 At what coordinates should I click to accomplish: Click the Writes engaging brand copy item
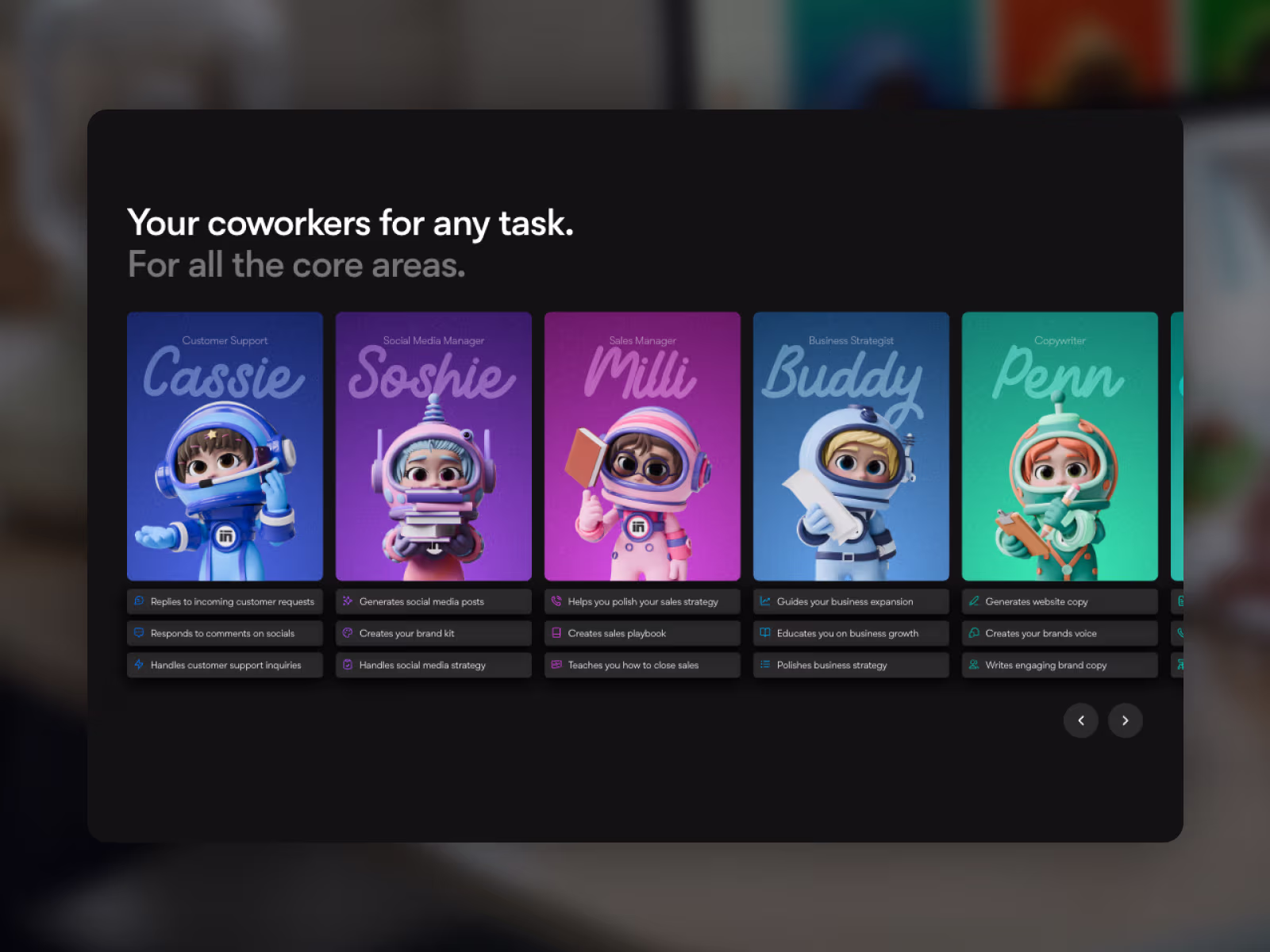[x=1060, y=665]
